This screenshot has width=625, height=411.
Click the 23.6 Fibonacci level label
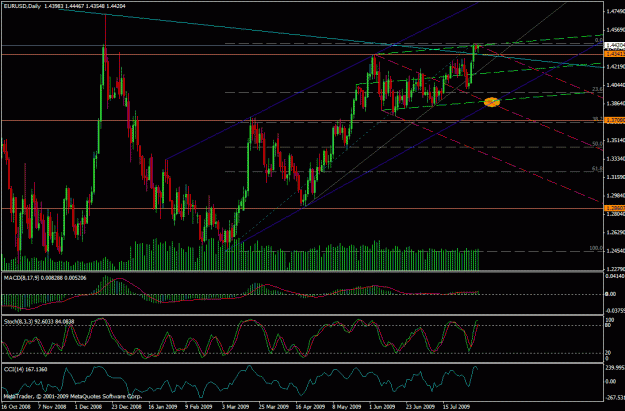(x=597, y=89)
